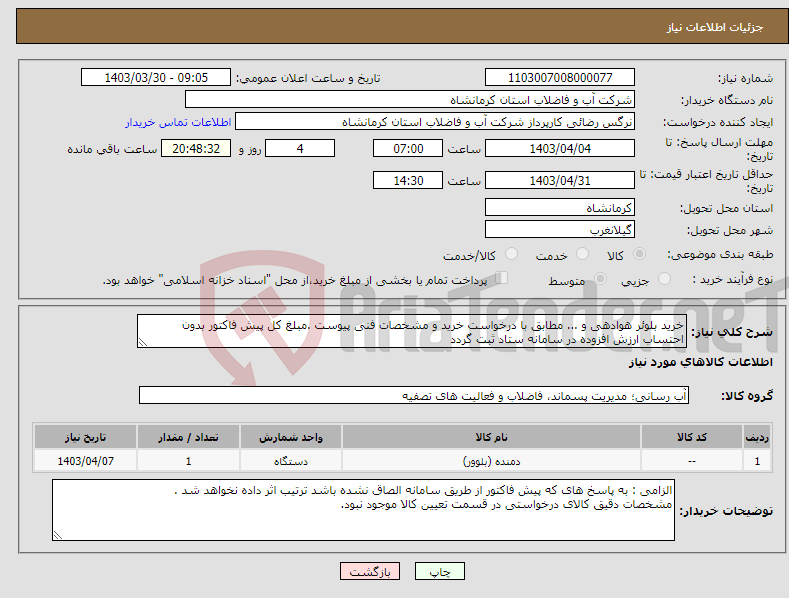The image size is (789, 598).
Task: Click the validity time field 14:30
Action: [x=408, y=180]
